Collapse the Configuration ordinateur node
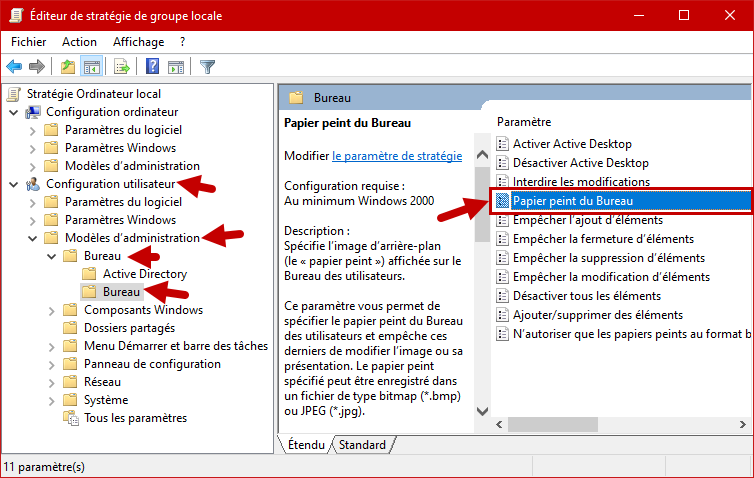This screenshot has width=754, height=478. tap(14, 113)
